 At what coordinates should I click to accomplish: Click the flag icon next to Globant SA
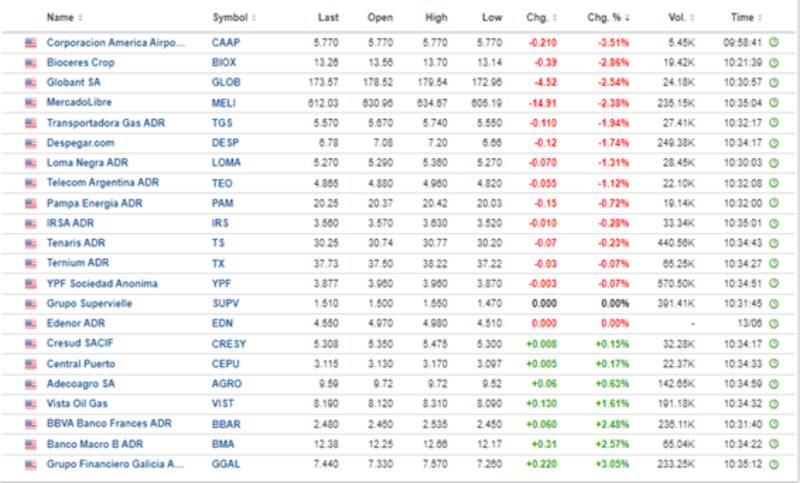(x=31, y=82)
